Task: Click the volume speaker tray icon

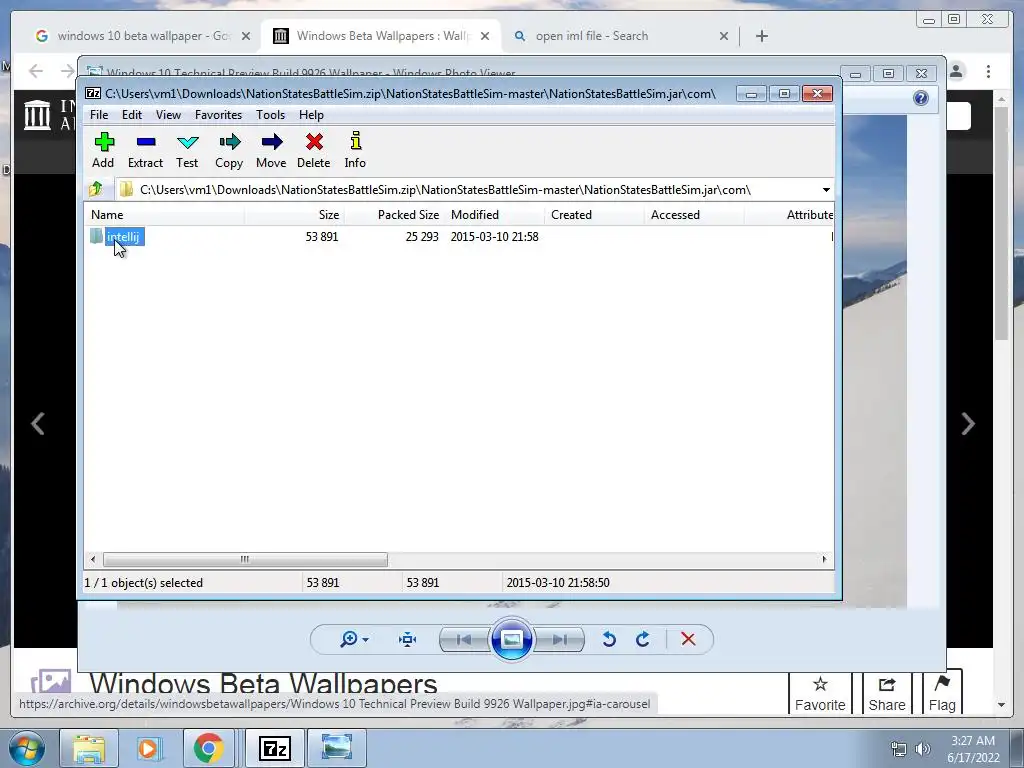Action: (x=923, y=749)
